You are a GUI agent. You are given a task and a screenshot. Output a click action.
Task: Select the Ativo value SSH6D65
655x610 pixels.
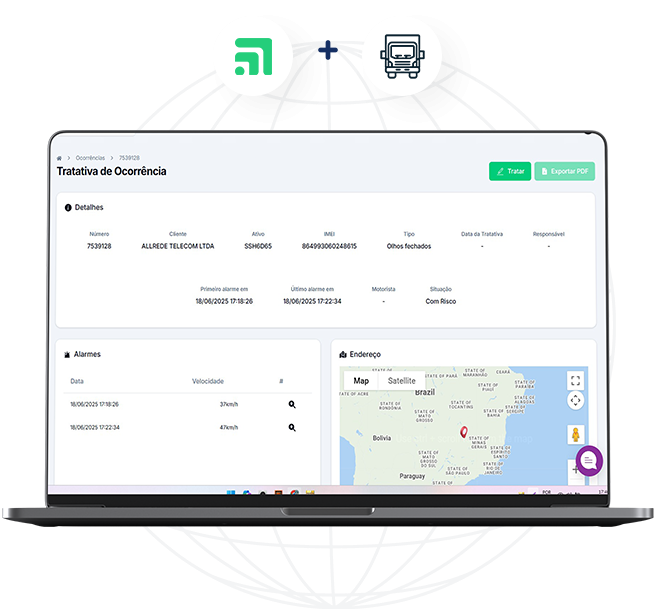point(258,247)
